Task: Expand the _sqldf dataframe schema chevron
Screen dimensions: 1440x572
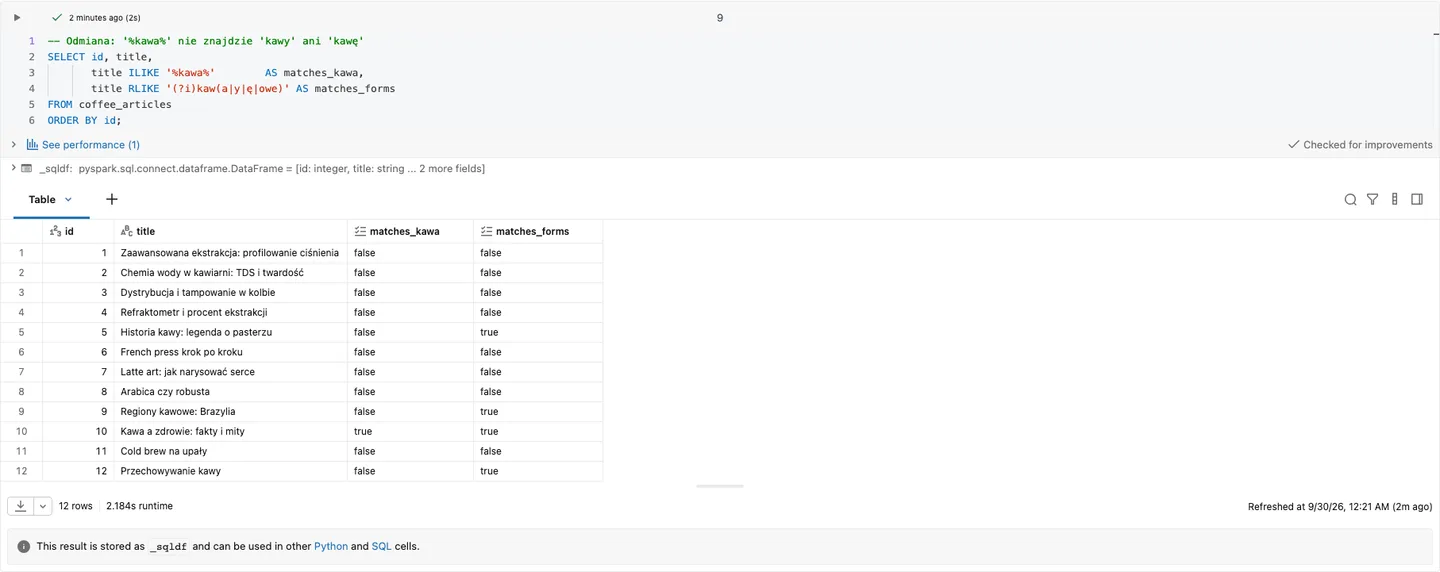Action: coord(12,169)
